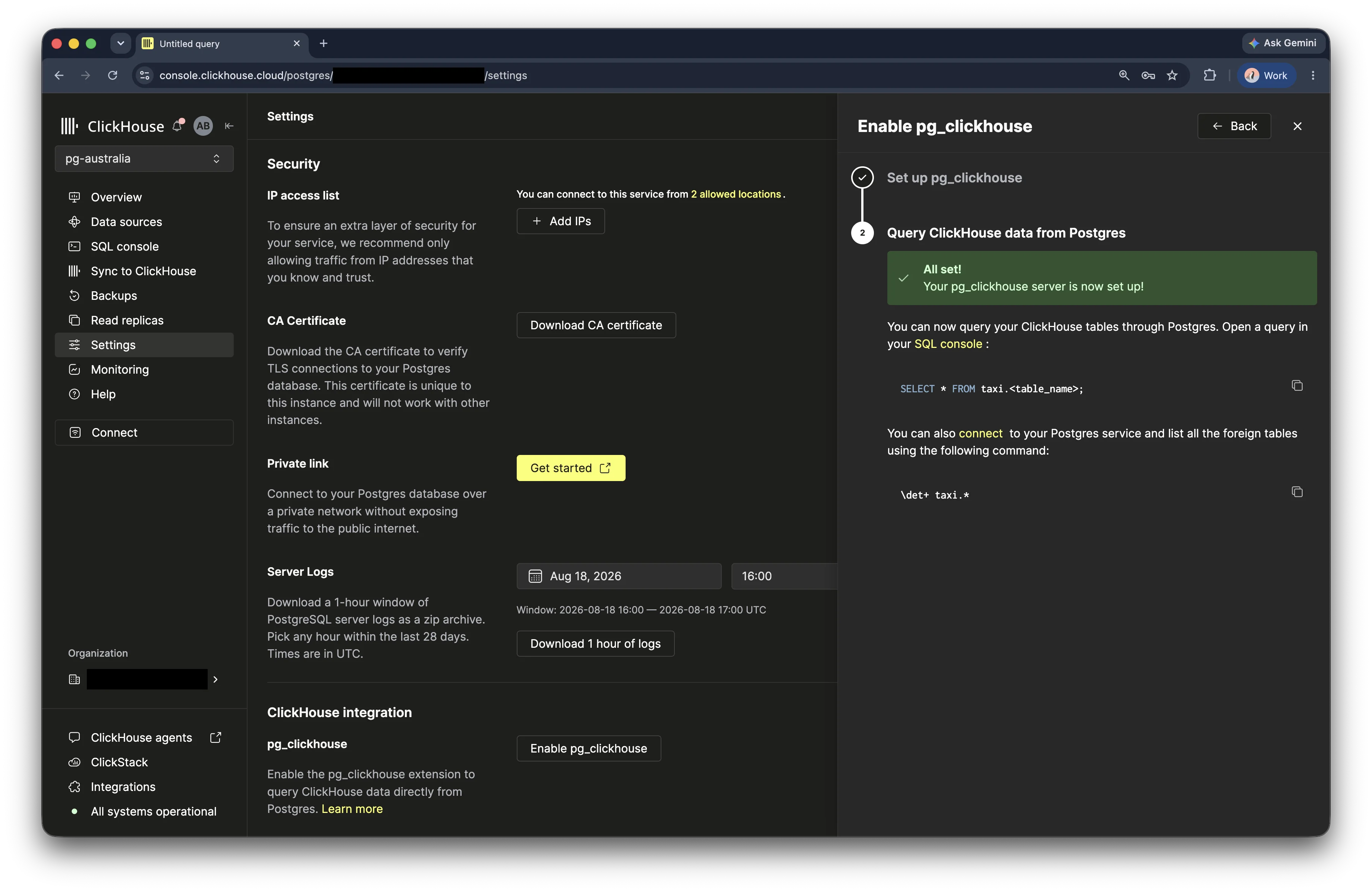Click Get started for Private link
The height and width of the screenshot is (892, 1372).
(571, 468)
